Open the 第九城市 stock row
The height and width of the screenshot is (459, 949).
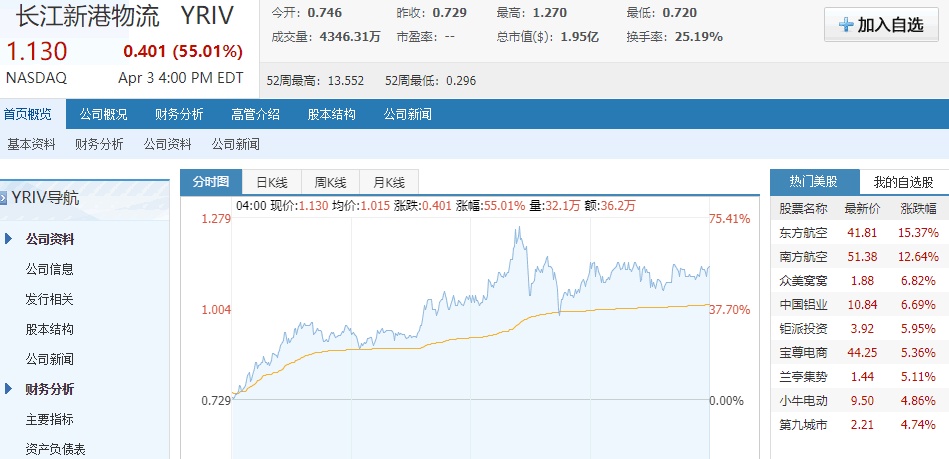click(859, 424)
